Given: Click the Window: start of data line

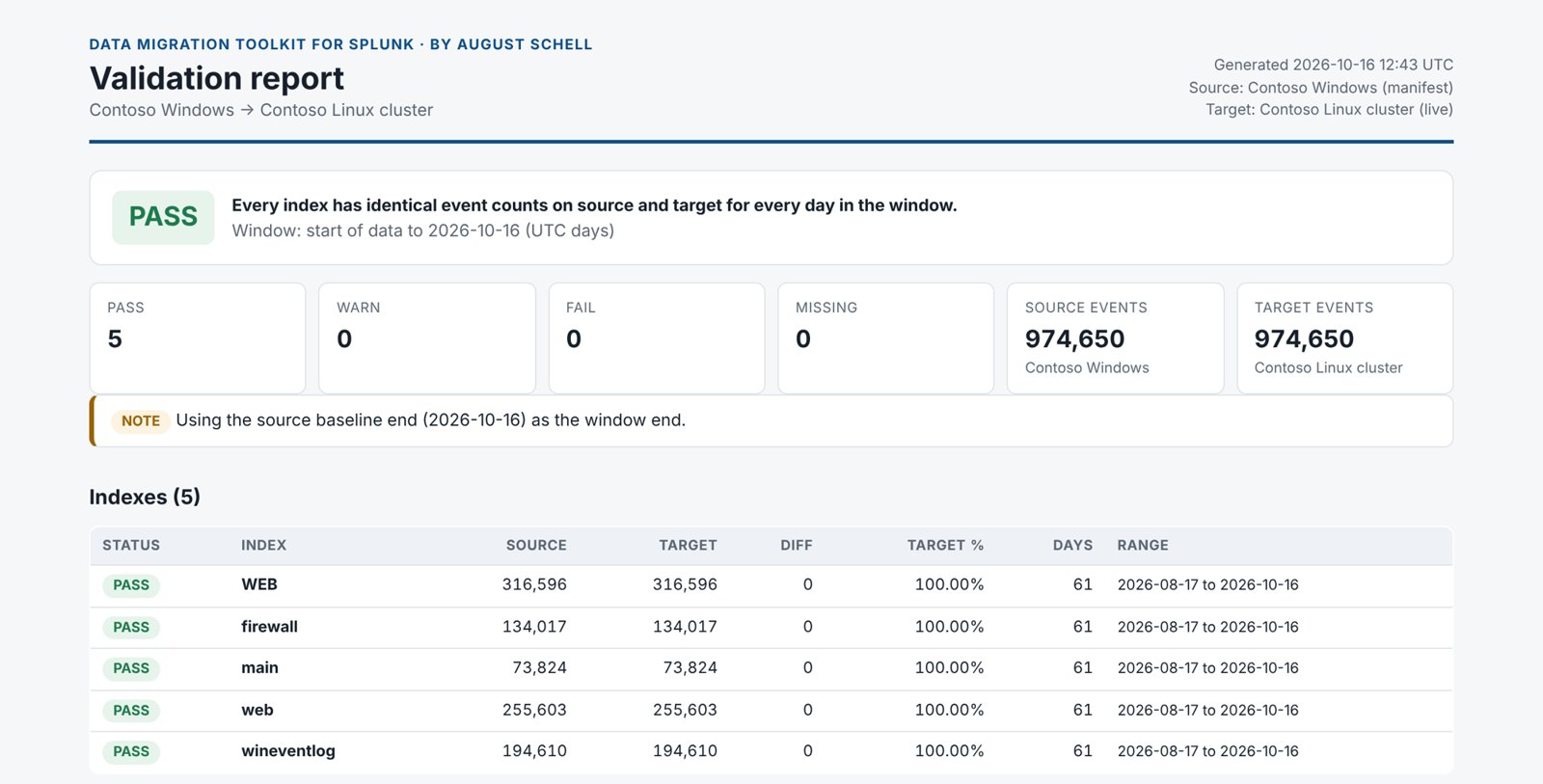Looking at the screenshot, I should [x=422, y=230].
